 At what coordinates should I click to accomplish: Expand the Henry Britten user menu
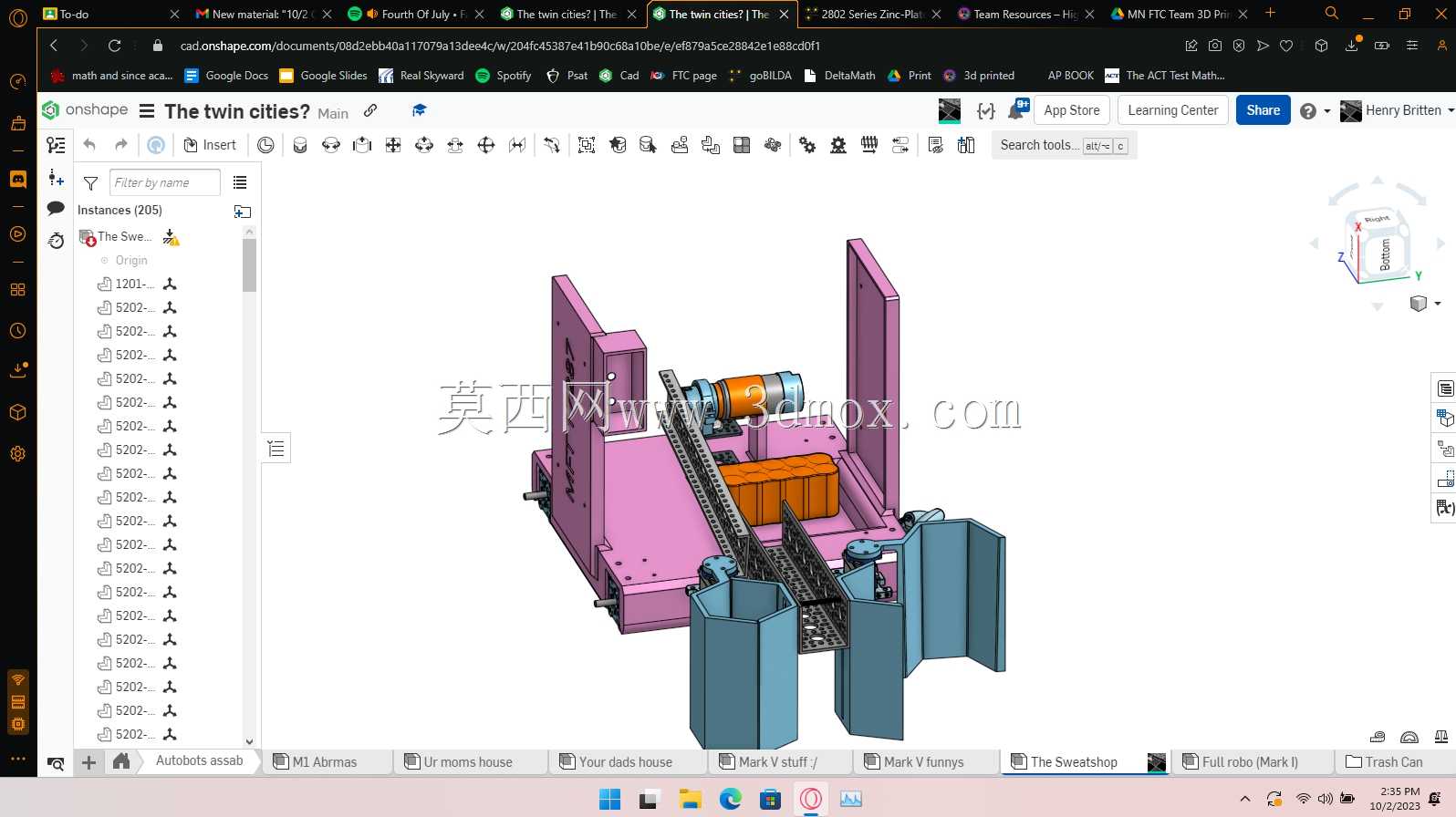click(x=1397, y=110)
